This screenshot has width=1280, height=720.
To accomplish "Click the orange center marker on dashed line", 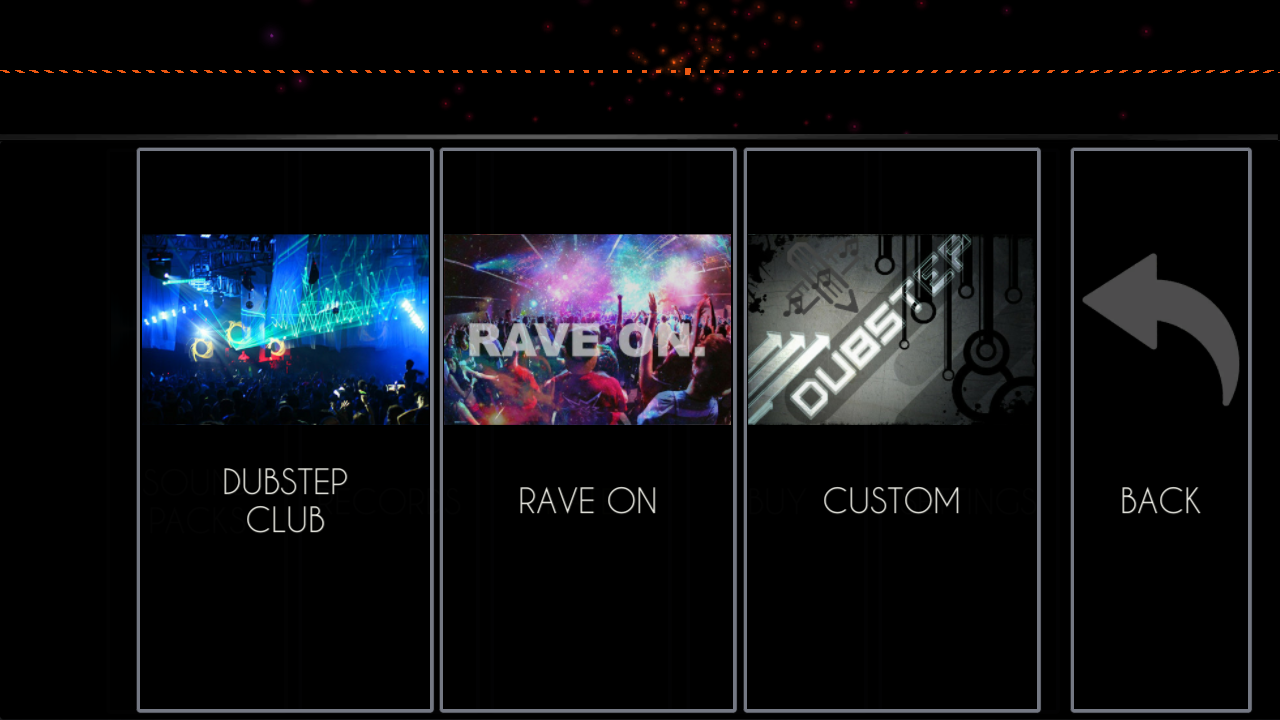I will [688, 71].
